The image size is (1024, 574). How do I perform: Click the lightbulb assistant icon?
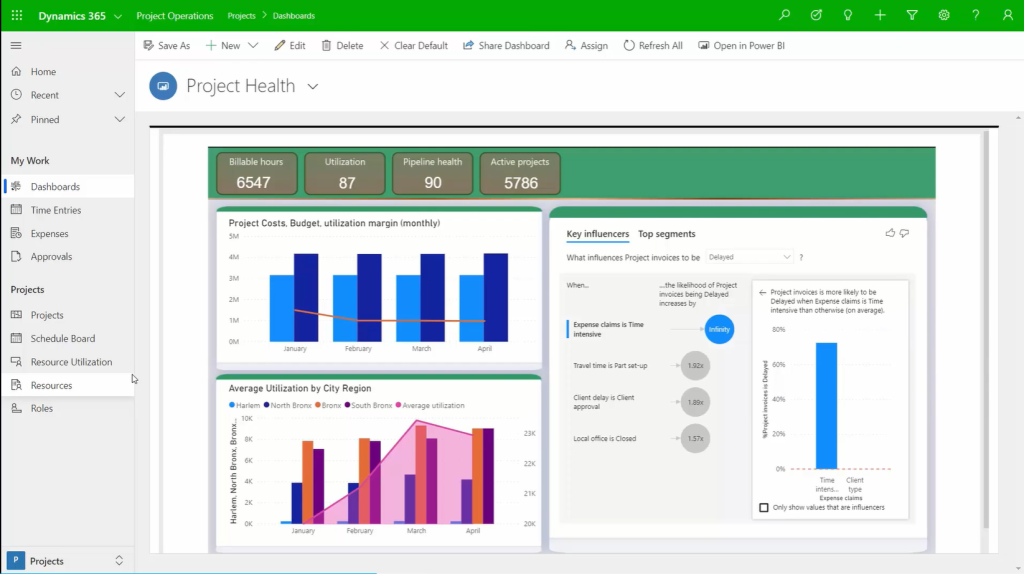848,16
